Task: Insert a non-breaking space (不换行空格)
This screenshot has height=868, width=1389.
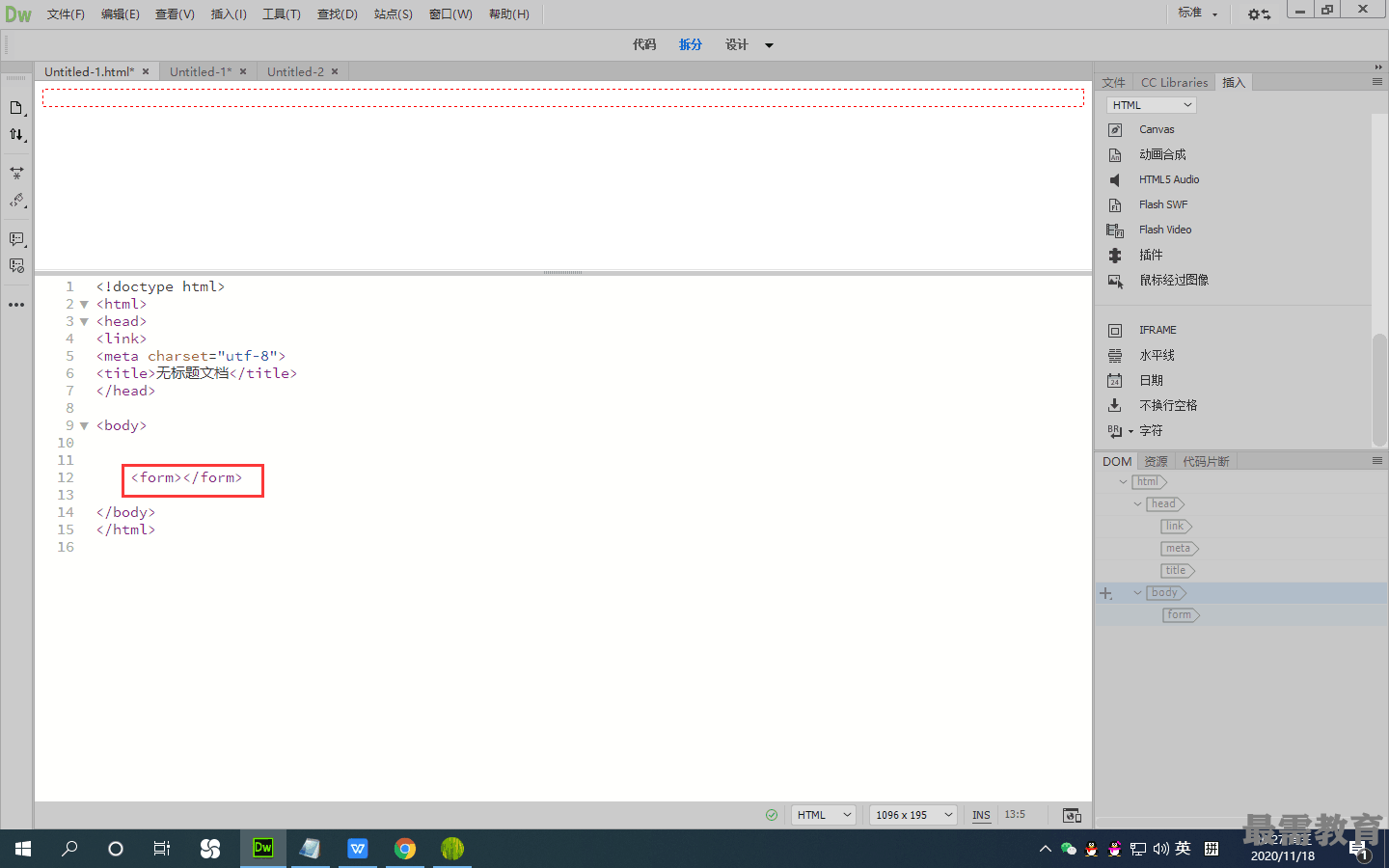Action: pyautogui.click(x=1168, y=405)
